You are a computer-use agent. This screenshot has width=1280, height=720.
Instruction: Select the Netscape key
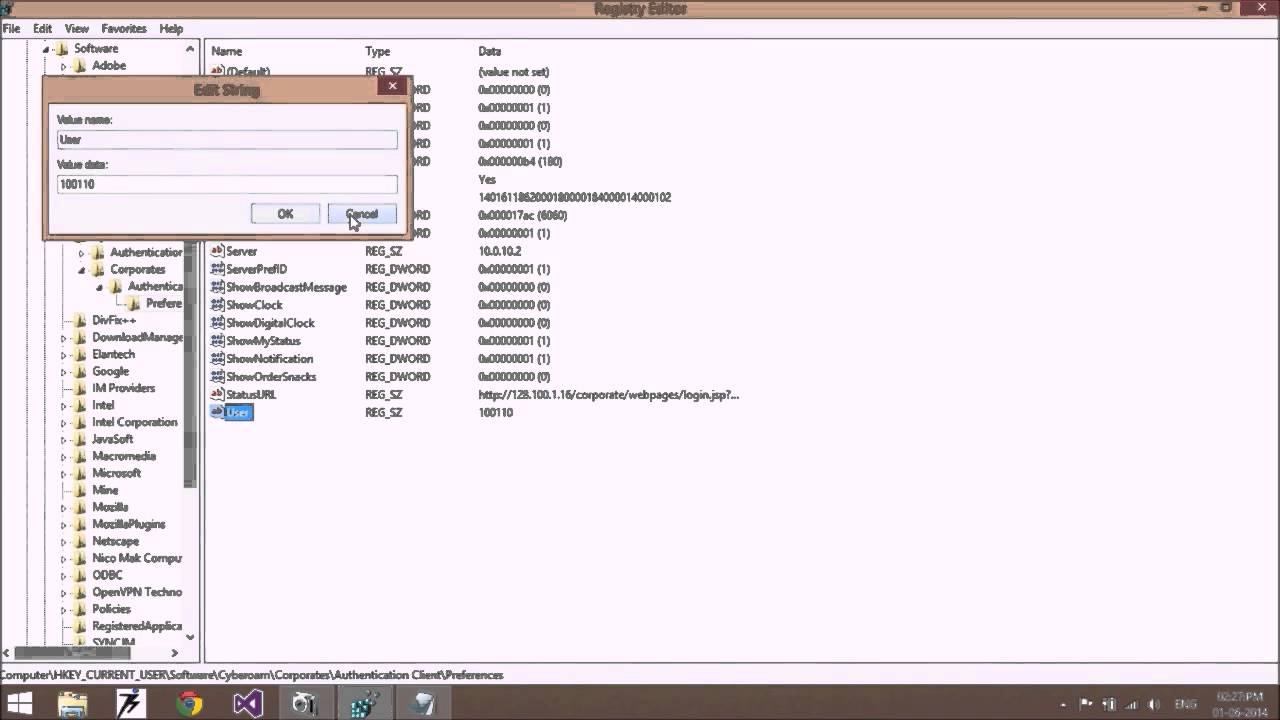pos(115,541)
